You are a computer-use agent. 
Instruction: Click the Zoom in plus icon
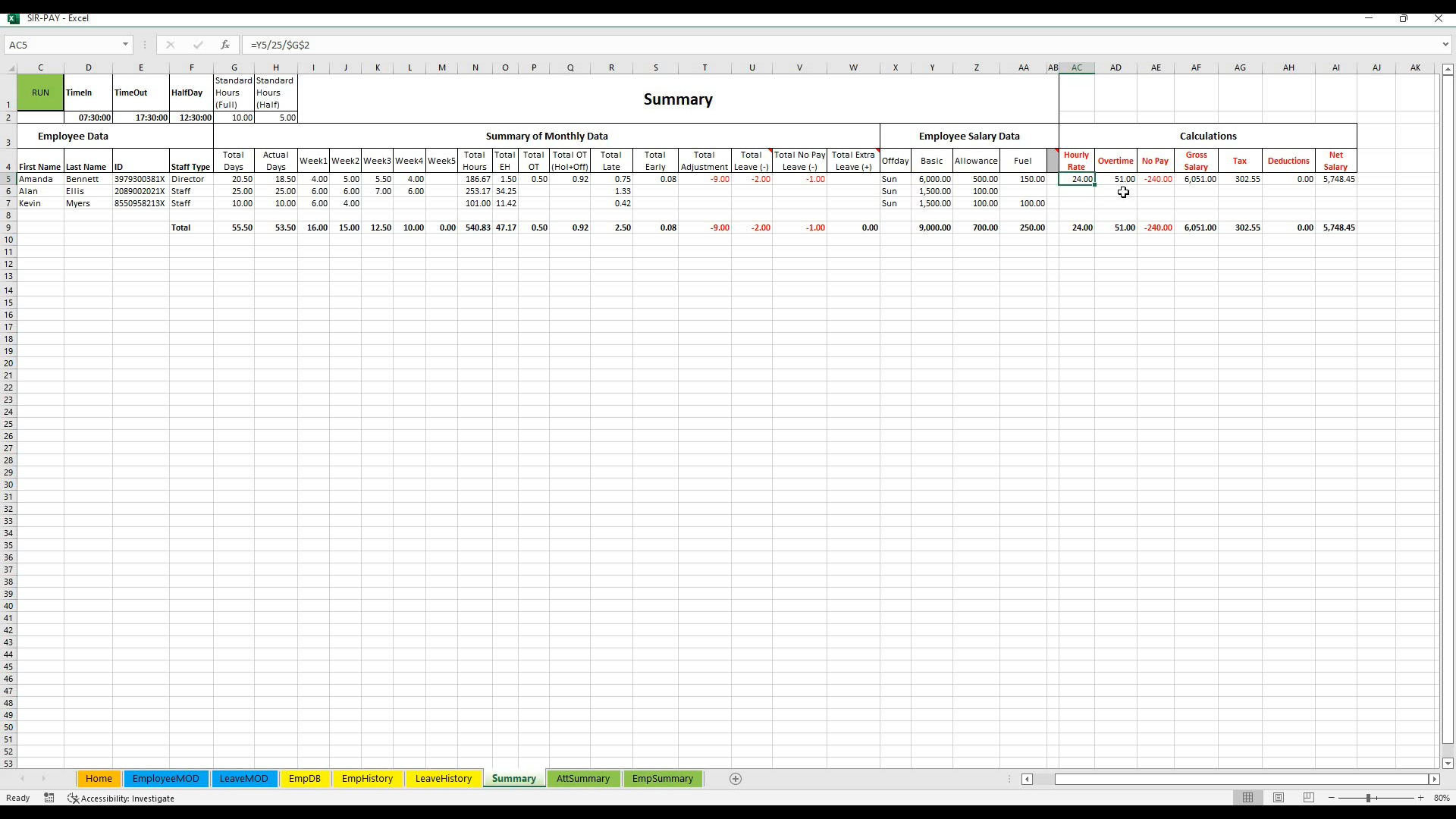point(1421,798)
